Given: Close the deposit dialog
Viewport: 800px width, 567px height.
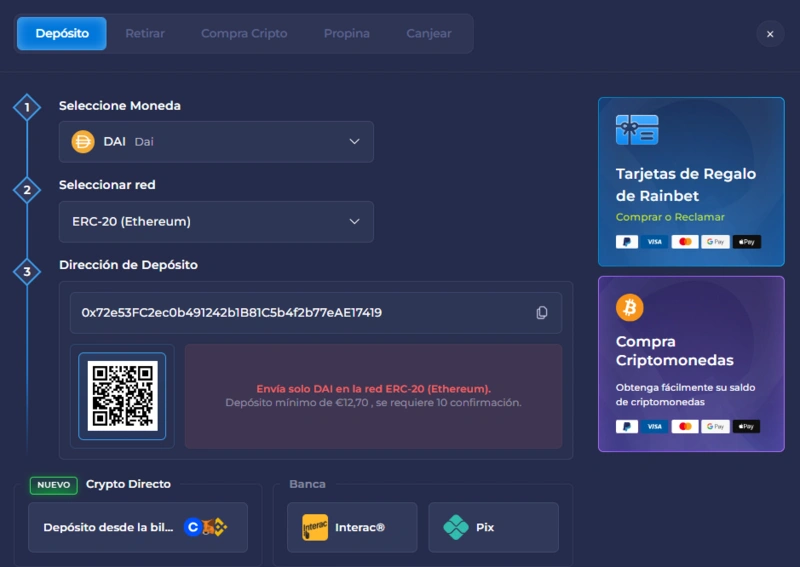Looking at the screenshot, I should click(x=770, y=34).
